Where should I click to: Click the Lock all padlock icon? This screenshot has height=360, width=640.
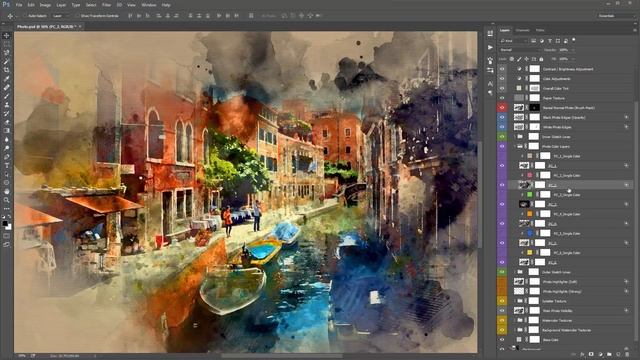coord(541,59)
